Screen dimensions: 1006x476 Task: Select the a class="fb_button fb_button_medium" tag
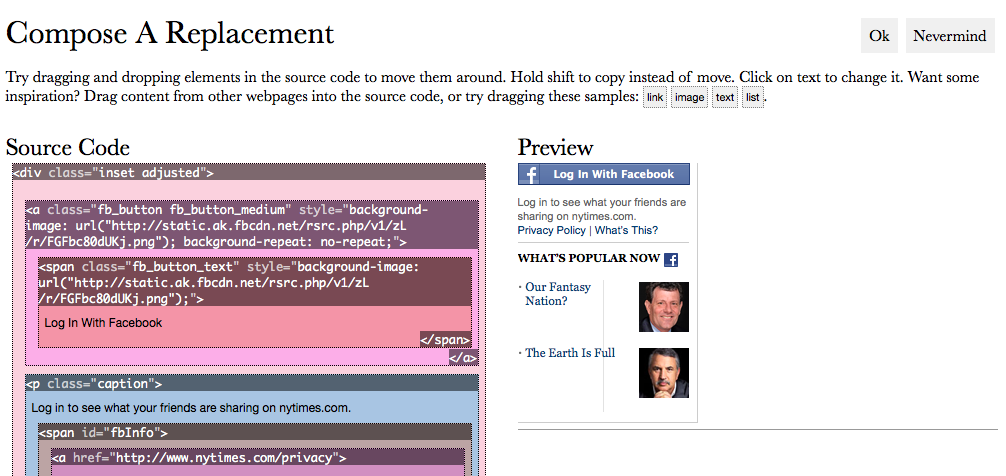coord(252,225)
